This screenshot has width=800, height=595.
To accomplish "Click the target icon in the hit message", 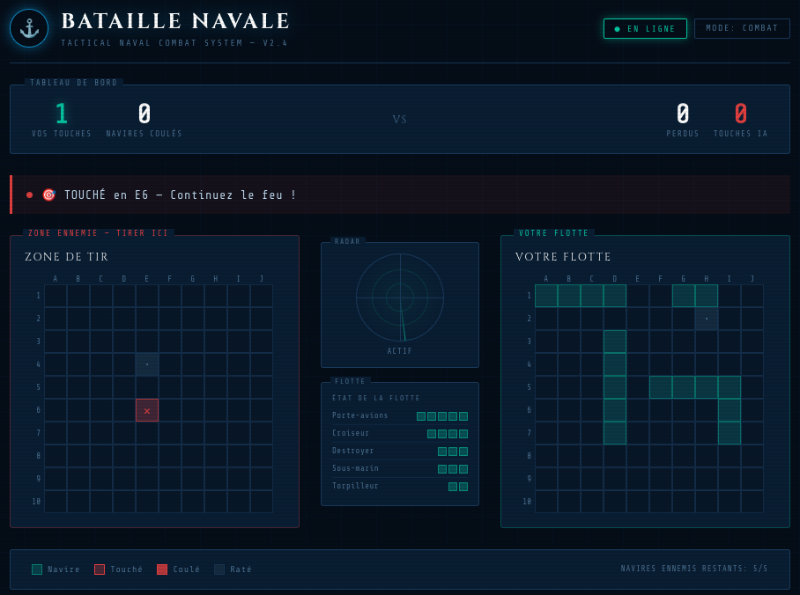I will click(48, 195).
